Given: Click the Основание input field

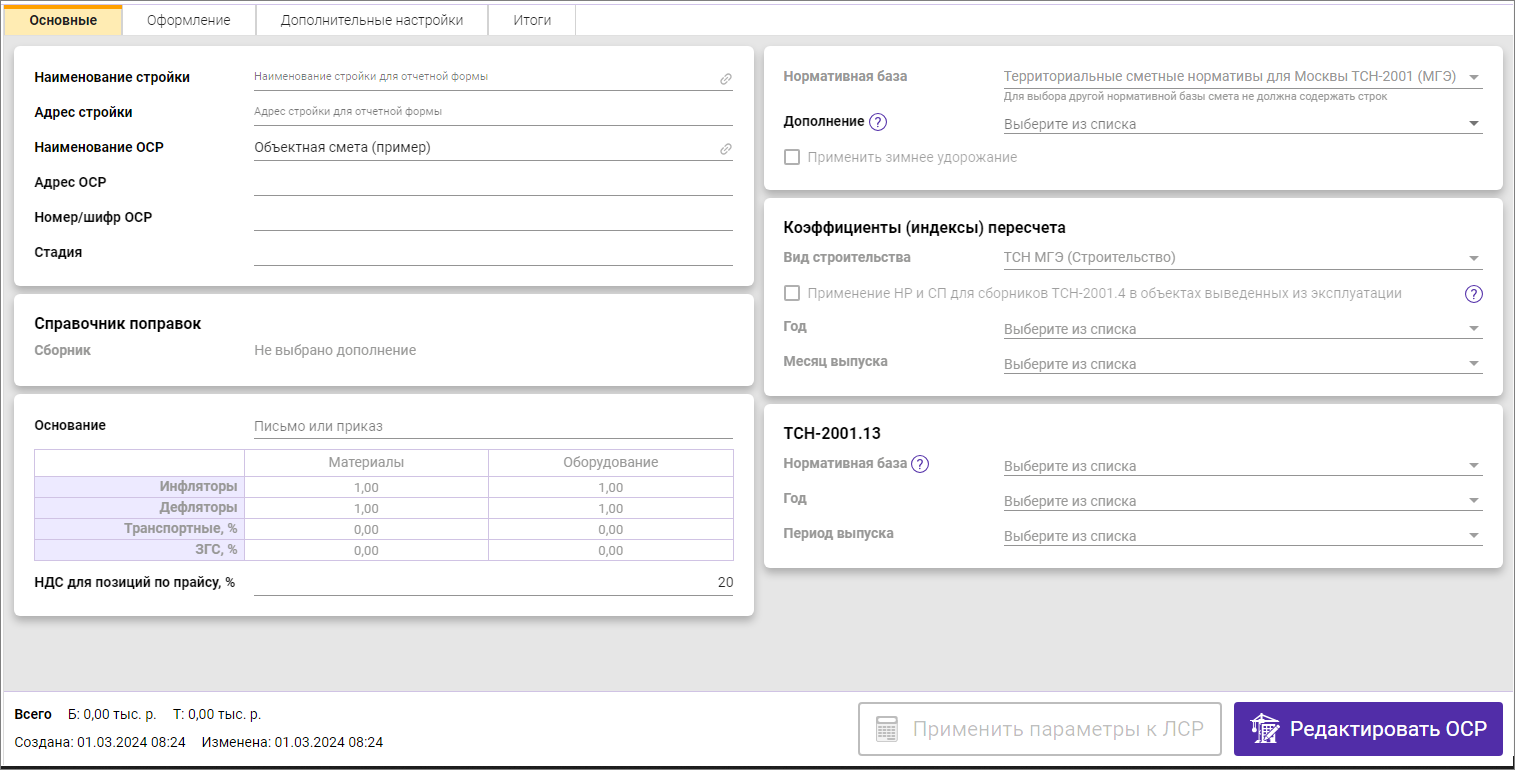Looking at the screenshot, I should pos(492,427).
